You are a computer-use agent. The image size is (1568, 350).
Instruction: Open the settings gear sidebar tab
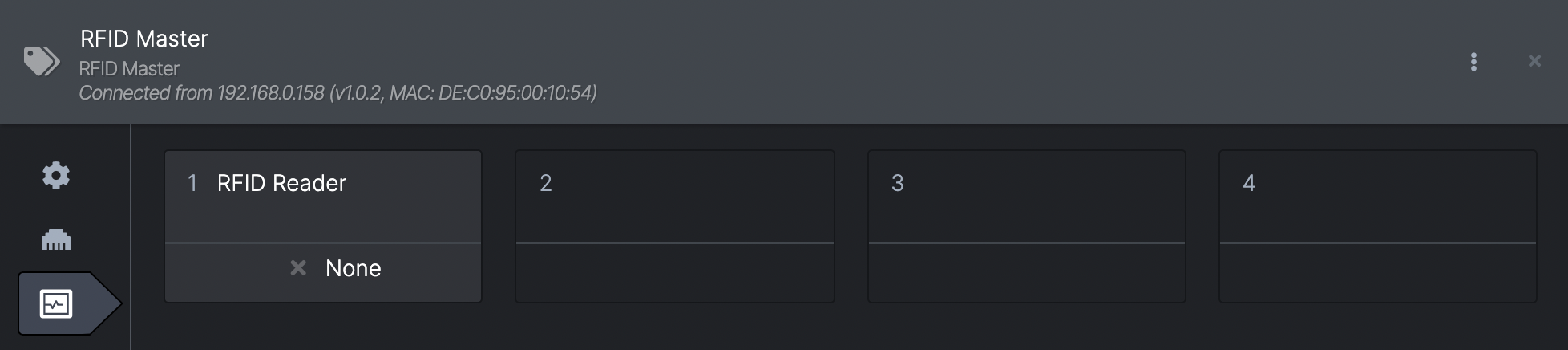(x=56, y=175)
